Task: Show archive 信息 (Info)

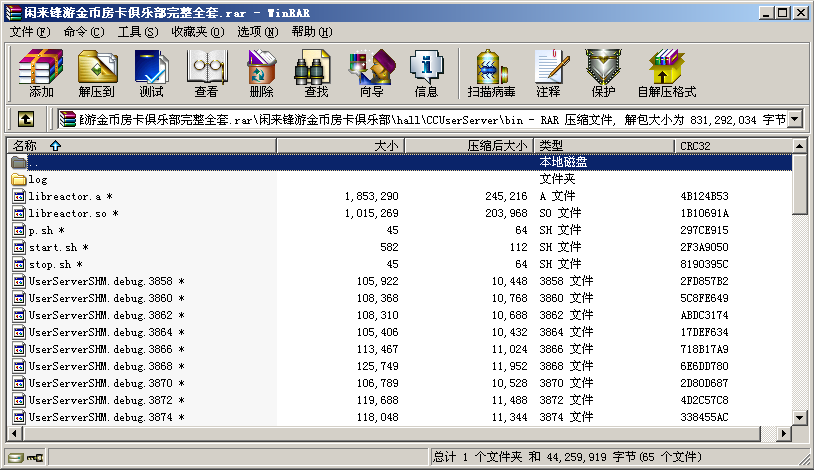Action: (x=426, y=74)
